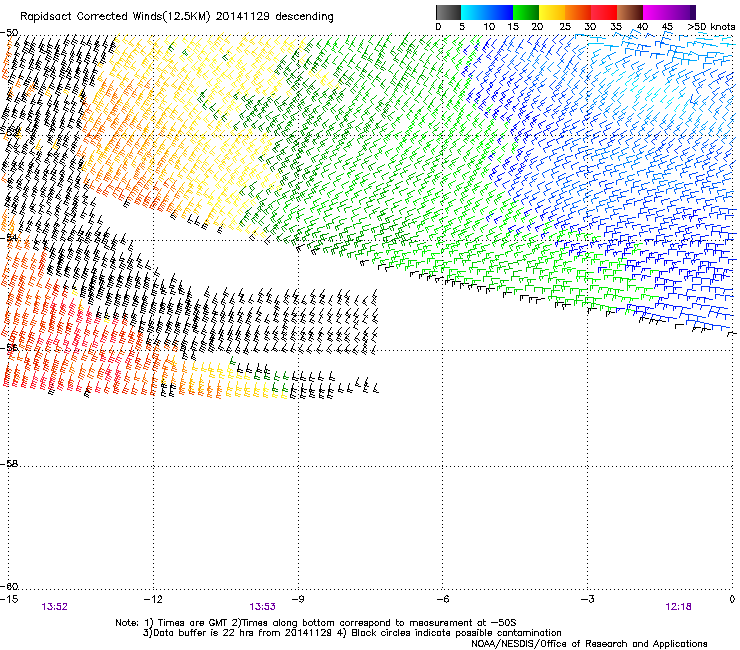Click the green 15-20 knots legend segment

tap(526, 12)
